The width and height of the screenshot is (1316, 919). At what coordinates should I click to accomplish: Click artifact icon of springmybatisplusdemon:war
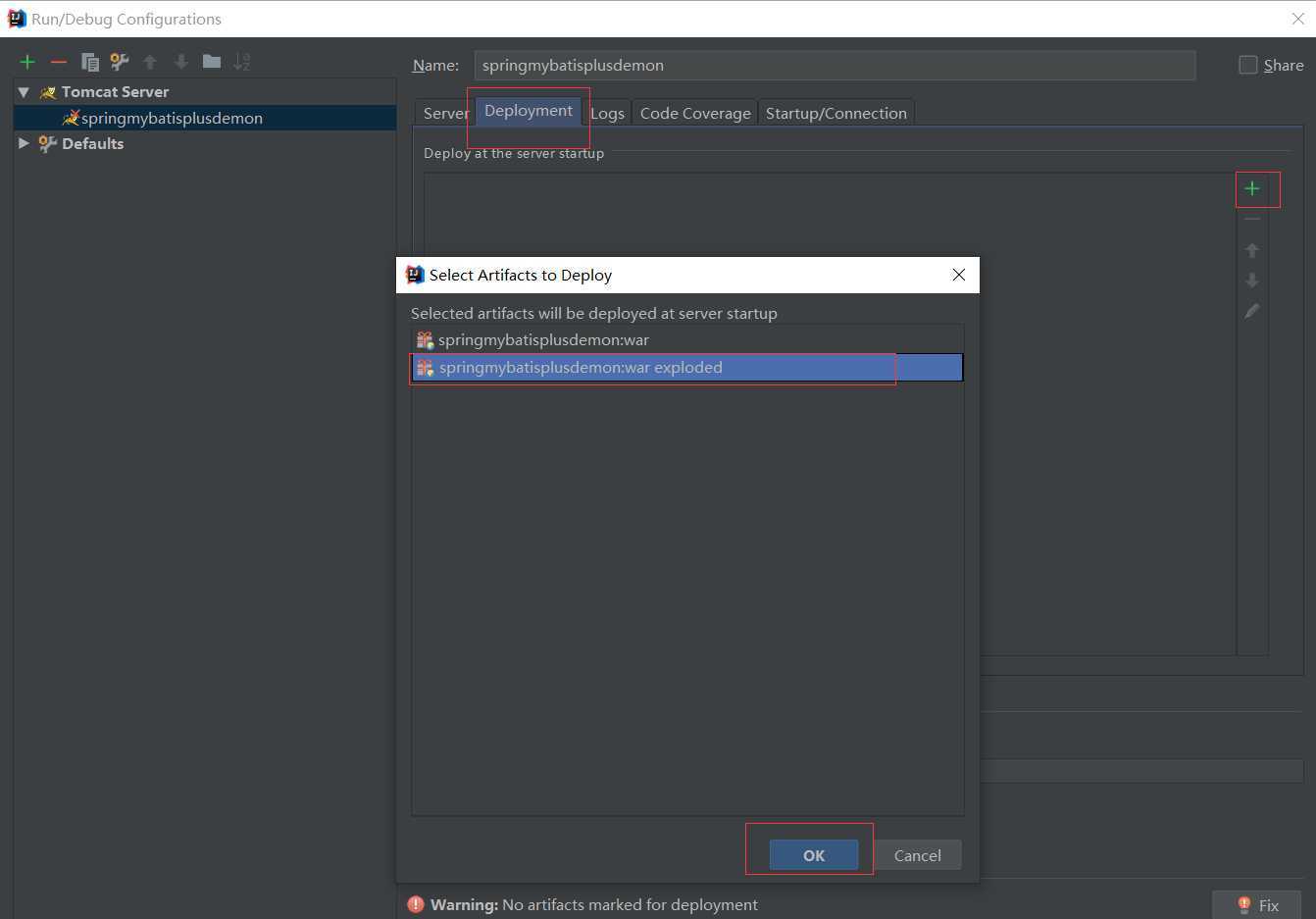point(425,340)
